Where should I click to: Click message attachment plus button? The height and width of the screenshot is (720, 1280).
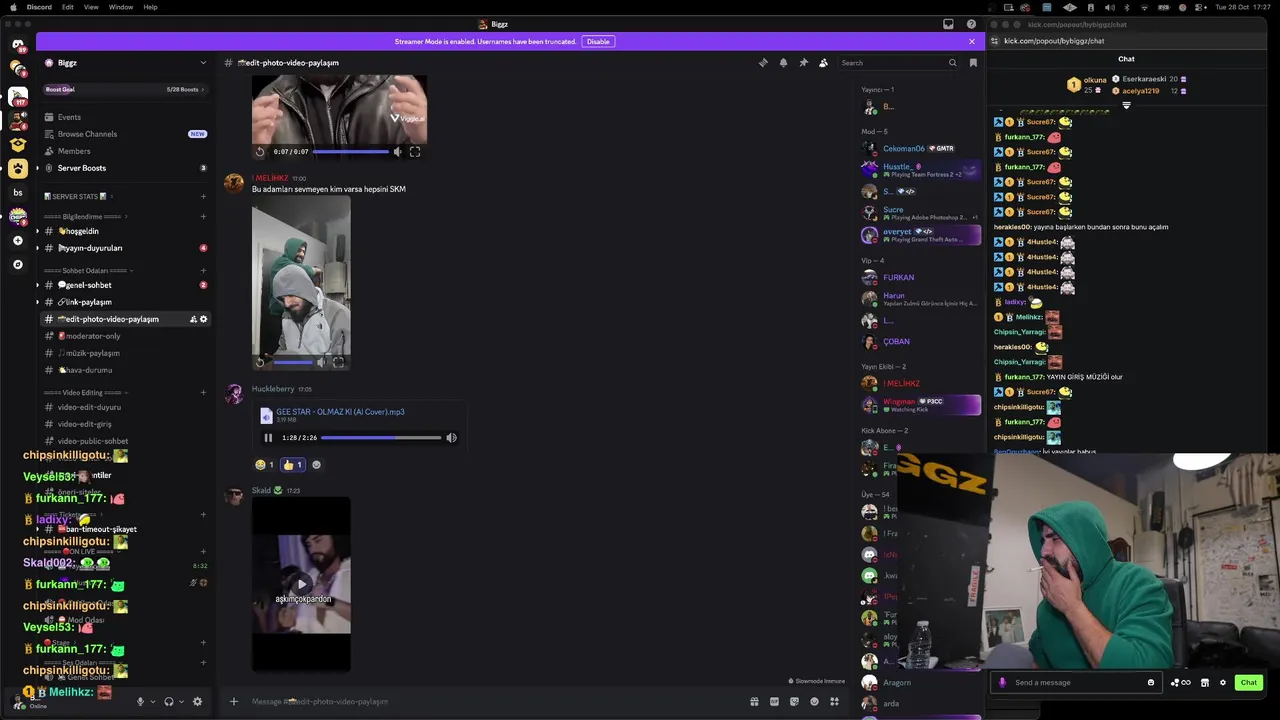point(234,701)
